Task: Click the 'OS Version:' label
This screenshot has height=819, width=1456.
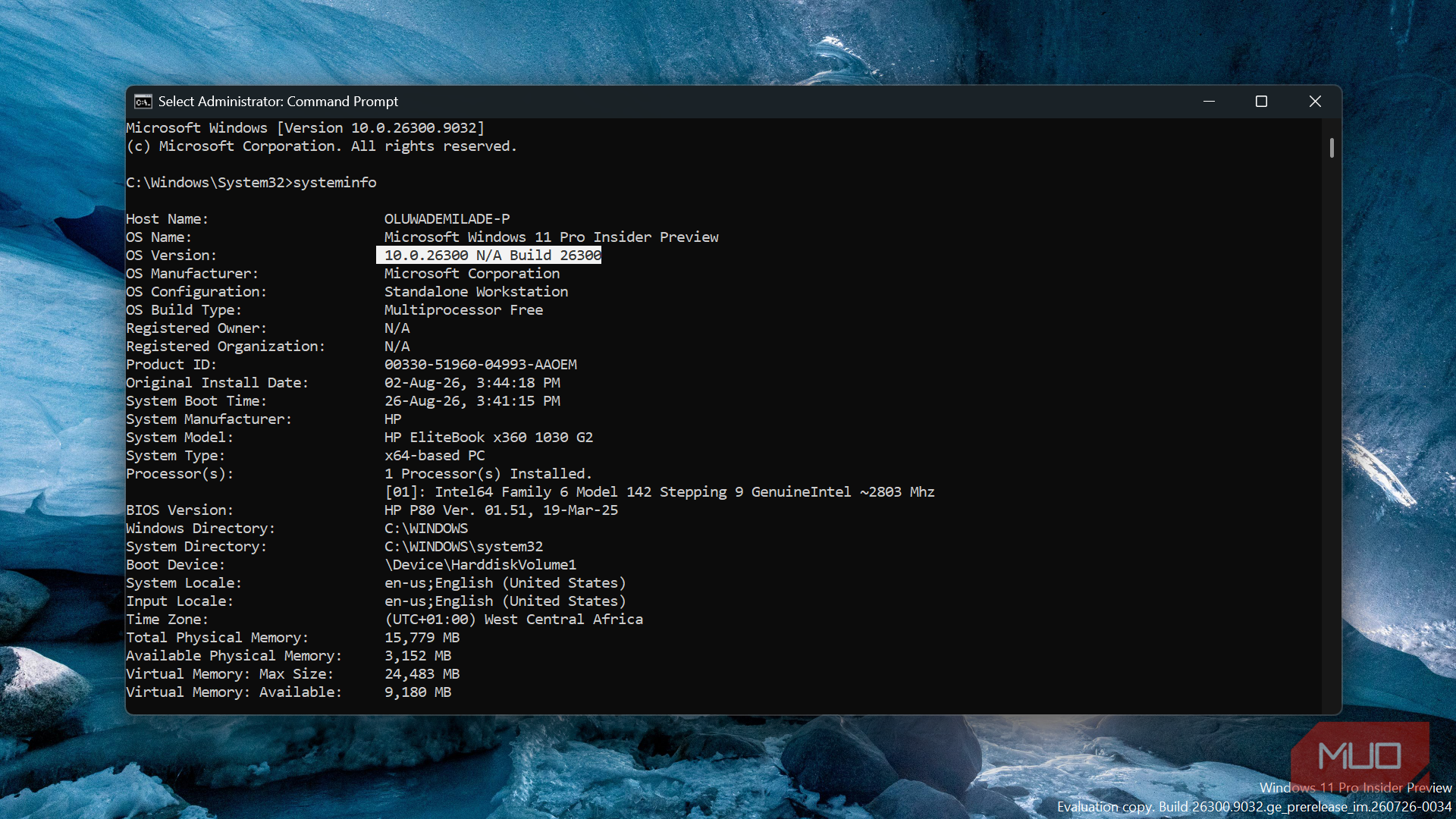Action: (171, 256)
